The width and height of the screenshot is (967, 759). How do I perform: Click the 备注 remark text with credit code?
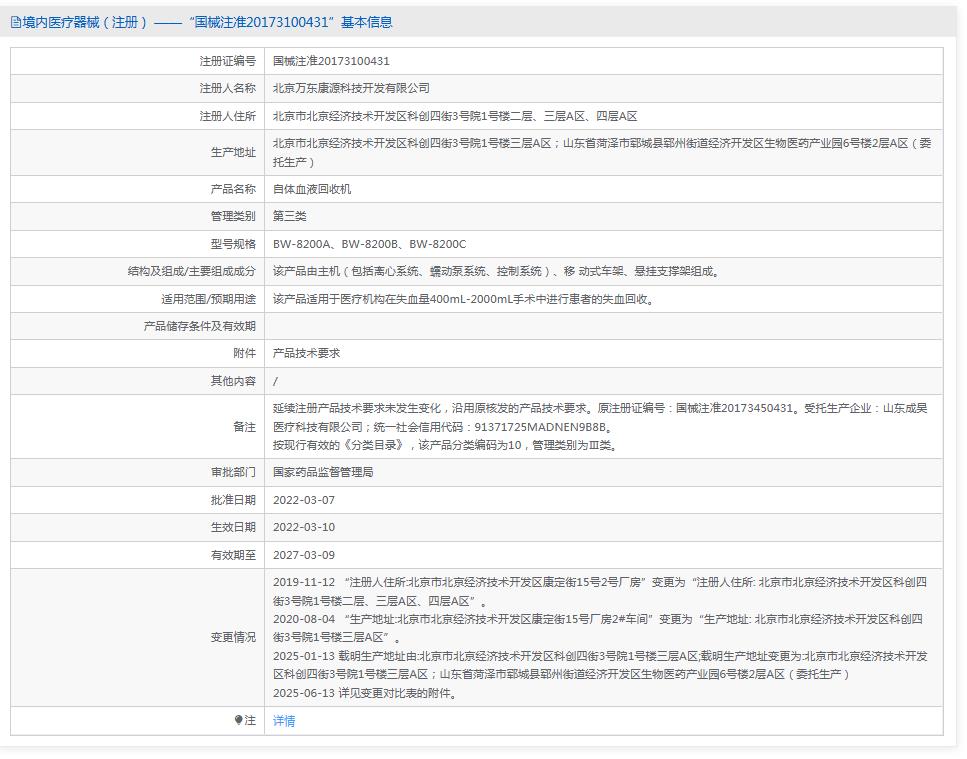pyautogui.click(x=600, y=426)
